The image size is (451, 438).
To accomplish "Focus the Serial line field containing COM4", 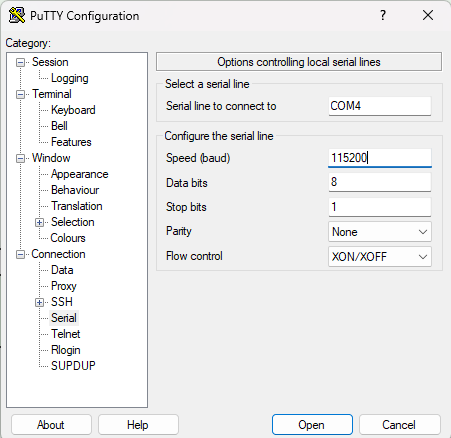I will (380, 106).
